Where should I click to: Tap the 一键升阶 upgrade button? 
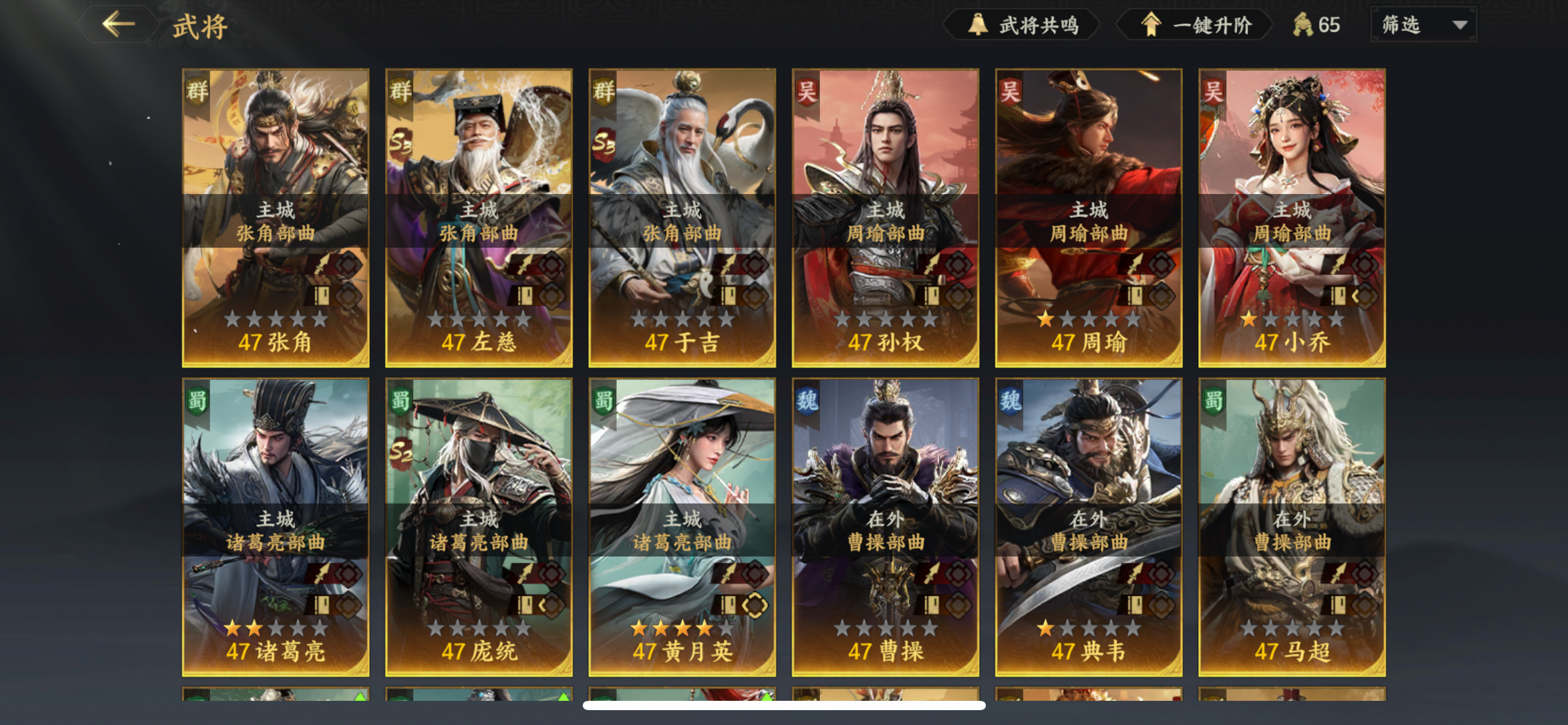click(1195, 25)
